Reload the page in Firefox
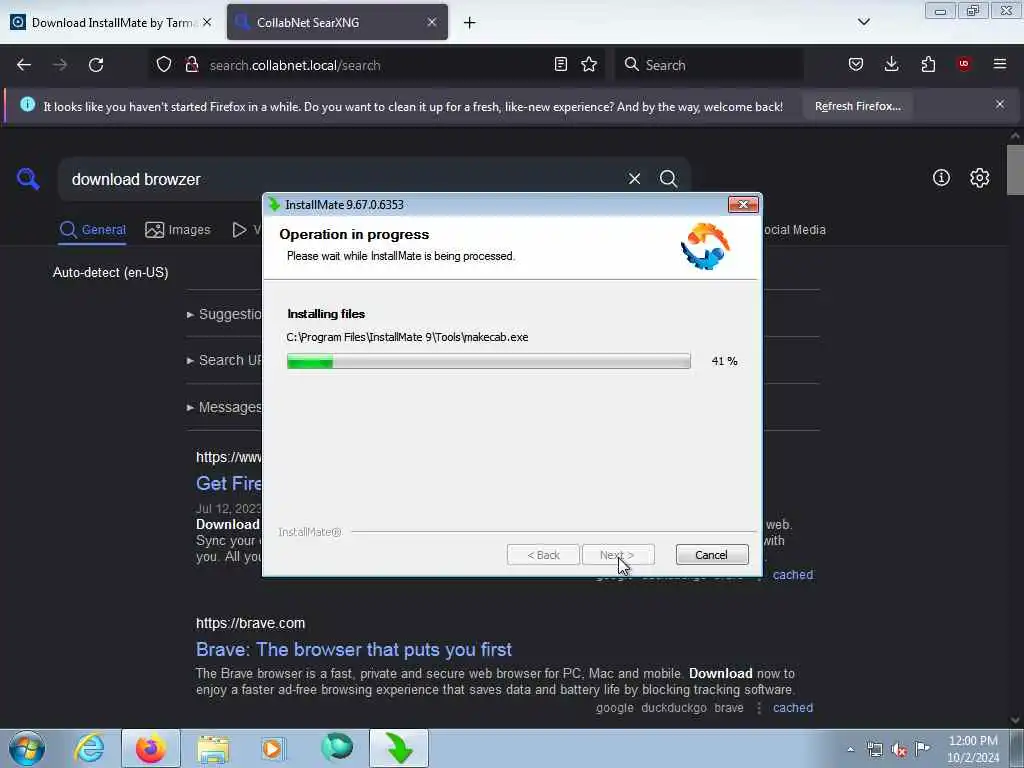Screen dimensions: 1024x768 click(x=96, y=65)
